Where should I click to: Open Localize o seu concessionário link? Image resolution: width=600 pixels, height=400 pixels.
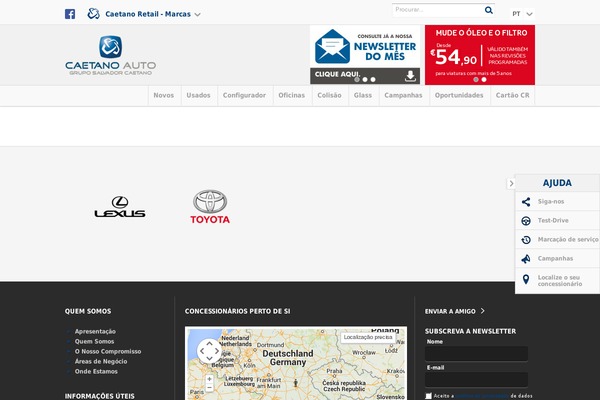pos(560,281)
